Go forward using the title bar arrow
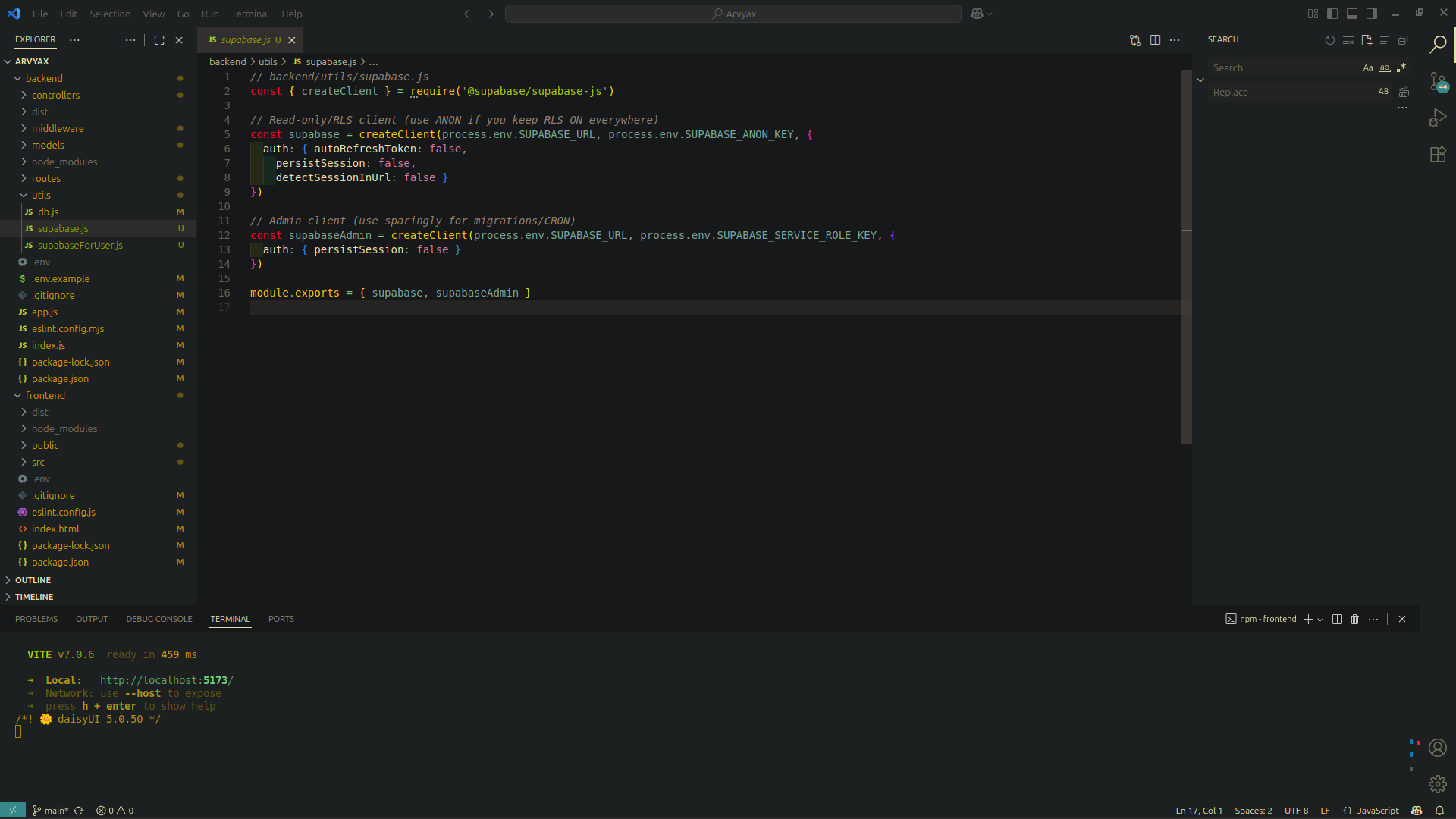This screenshot has height=819, width=1456. coord(488,14)
